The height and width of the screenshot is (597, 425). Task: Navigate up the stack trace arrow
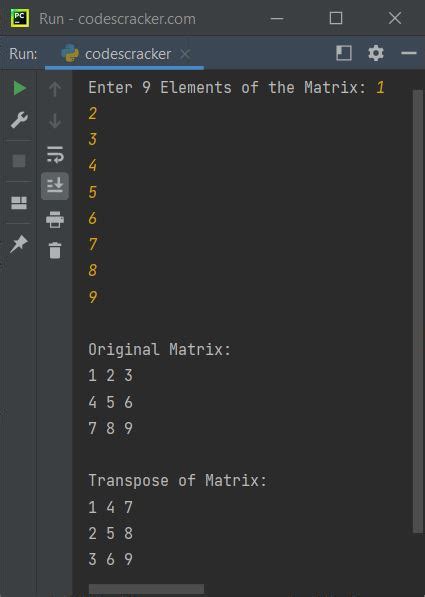pyautogui.click(x=55, y=89)
